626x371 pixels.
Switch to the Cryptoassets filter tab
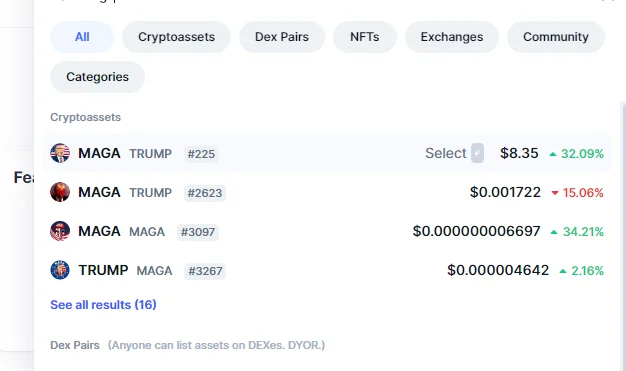176,37
